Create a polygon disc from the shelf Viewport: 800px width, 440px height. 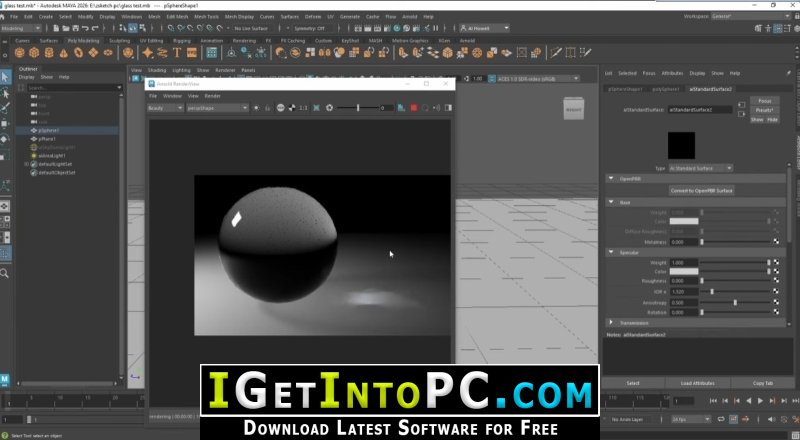[x=108, y=53]
